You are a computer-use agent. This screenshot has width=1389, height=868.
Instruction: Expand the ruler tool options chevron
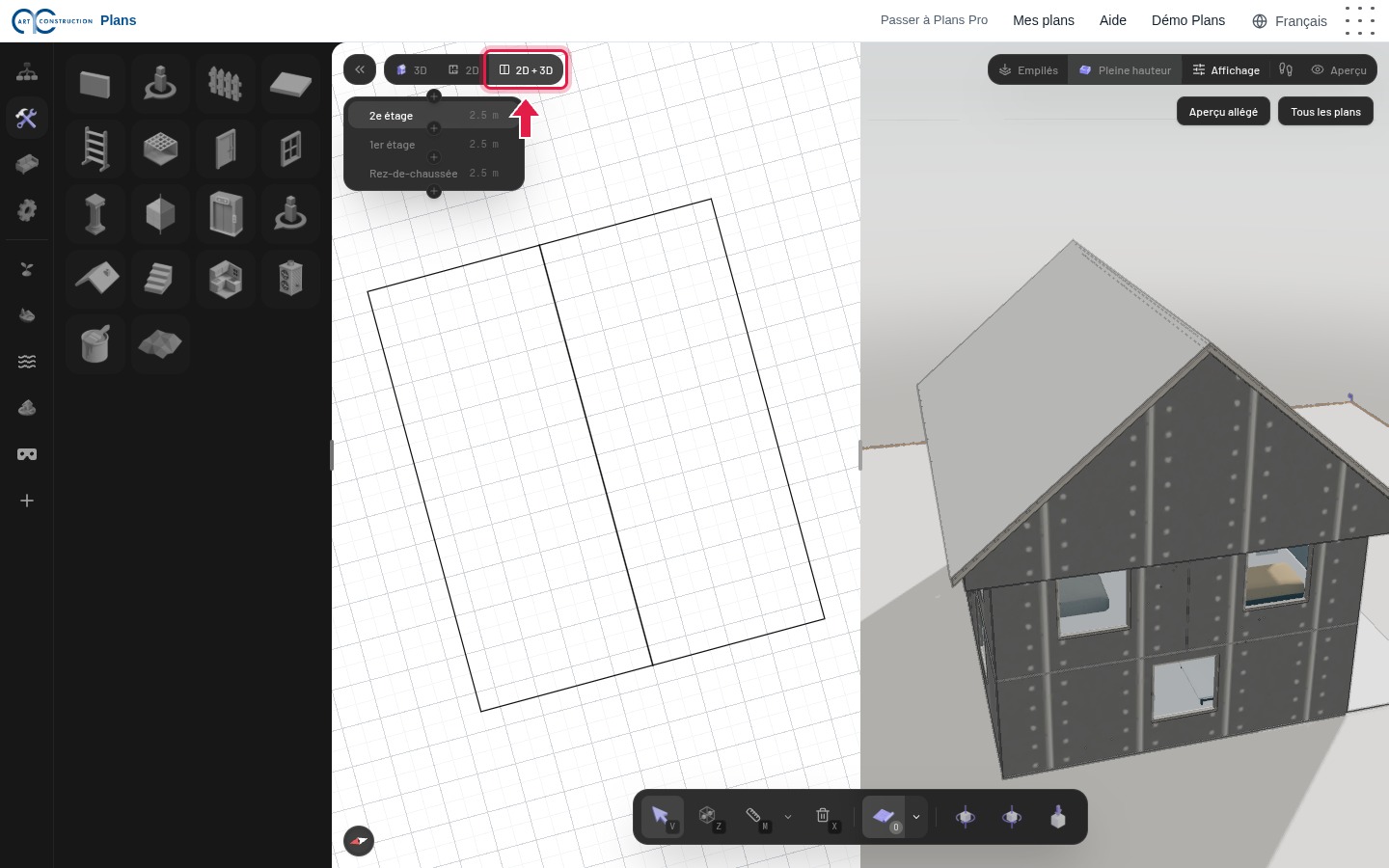[788, 817]
